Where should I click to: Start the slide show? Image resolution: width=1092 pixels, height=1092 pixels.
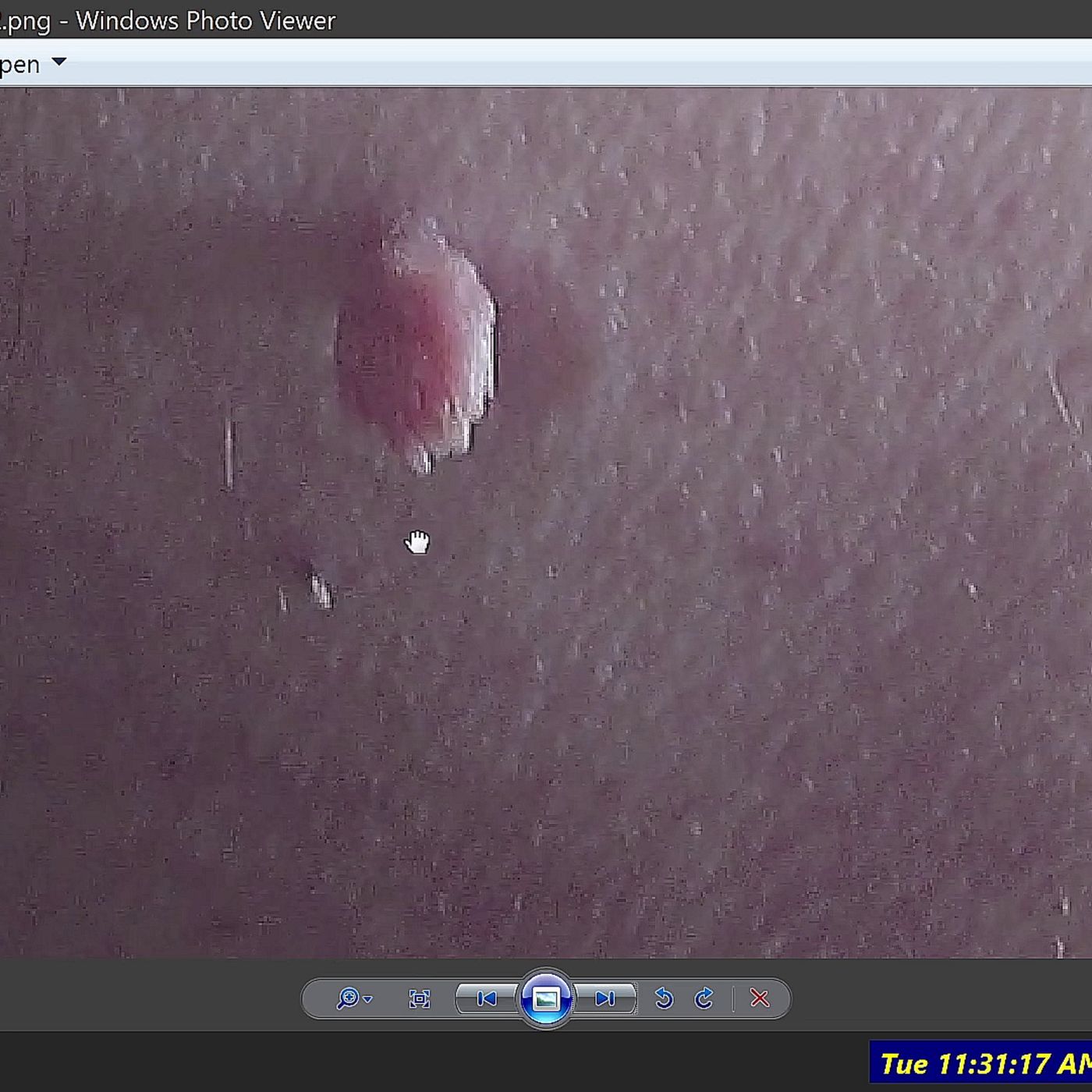tap(546, 998)
